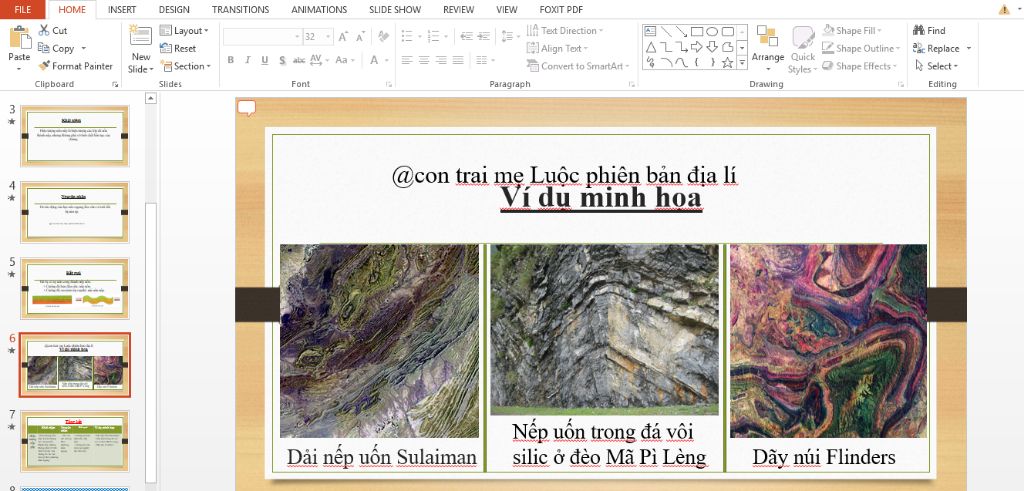This screenshot has width=1024, height=491.
Task: Open the Select dropdown
Action: (936, 66)
